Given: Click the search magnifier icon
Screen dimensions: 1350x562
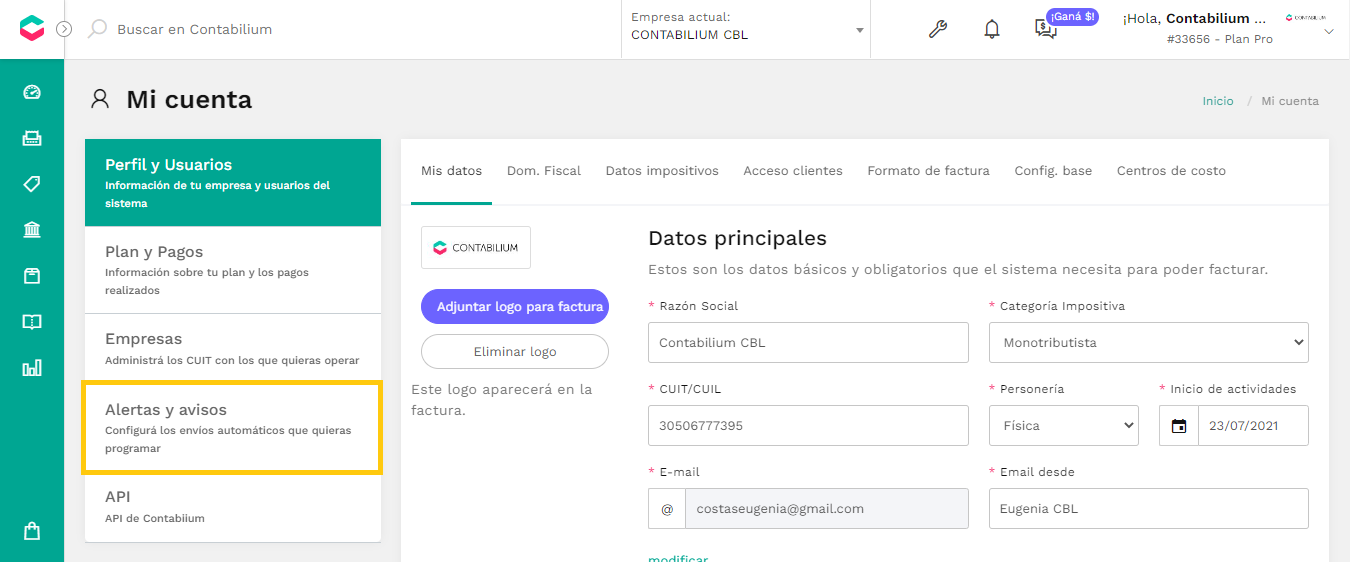Looking at the screenshot, I should click(97, 29).
